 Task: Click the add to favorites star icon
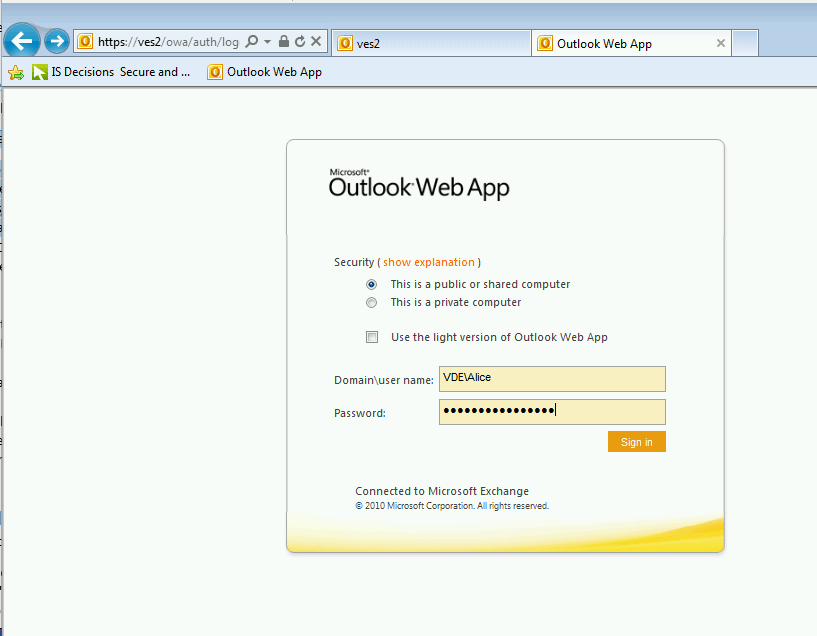click(x=16, y=72)
